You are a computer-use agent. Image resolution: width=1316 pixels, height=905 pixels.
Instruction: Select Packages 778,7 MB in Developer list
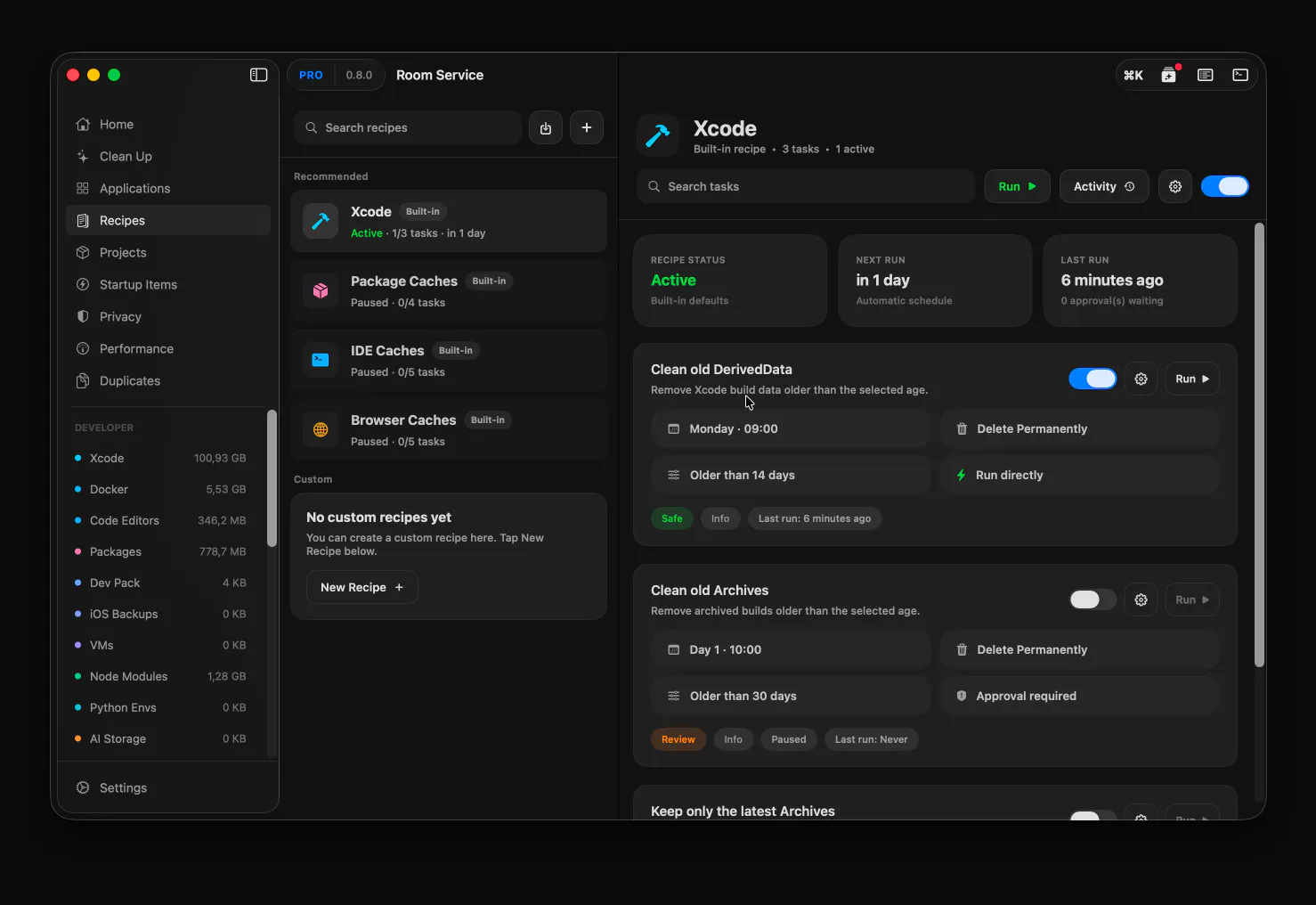[160, 551]
